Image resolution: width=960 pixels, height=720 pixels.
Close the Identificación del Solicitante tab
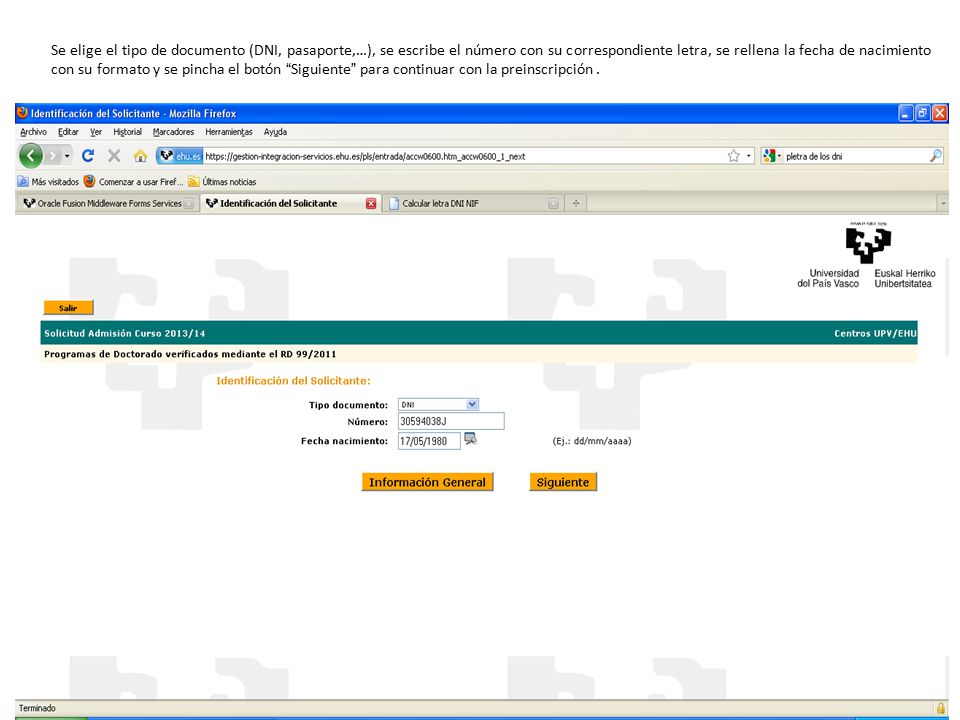click(x=370, y=203)
